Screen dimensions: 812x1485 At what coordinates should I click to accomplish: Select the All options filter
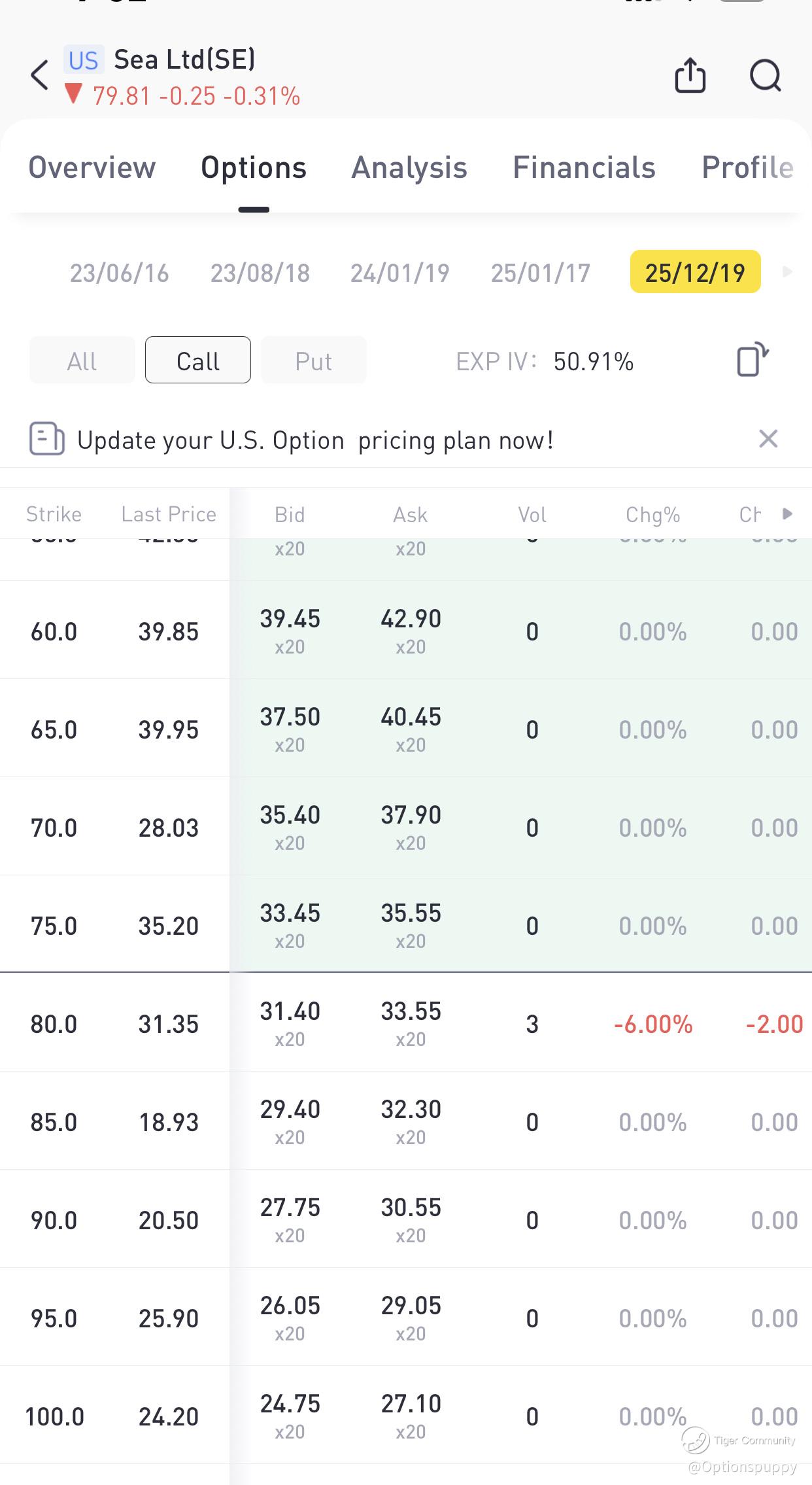coord(82,360)
